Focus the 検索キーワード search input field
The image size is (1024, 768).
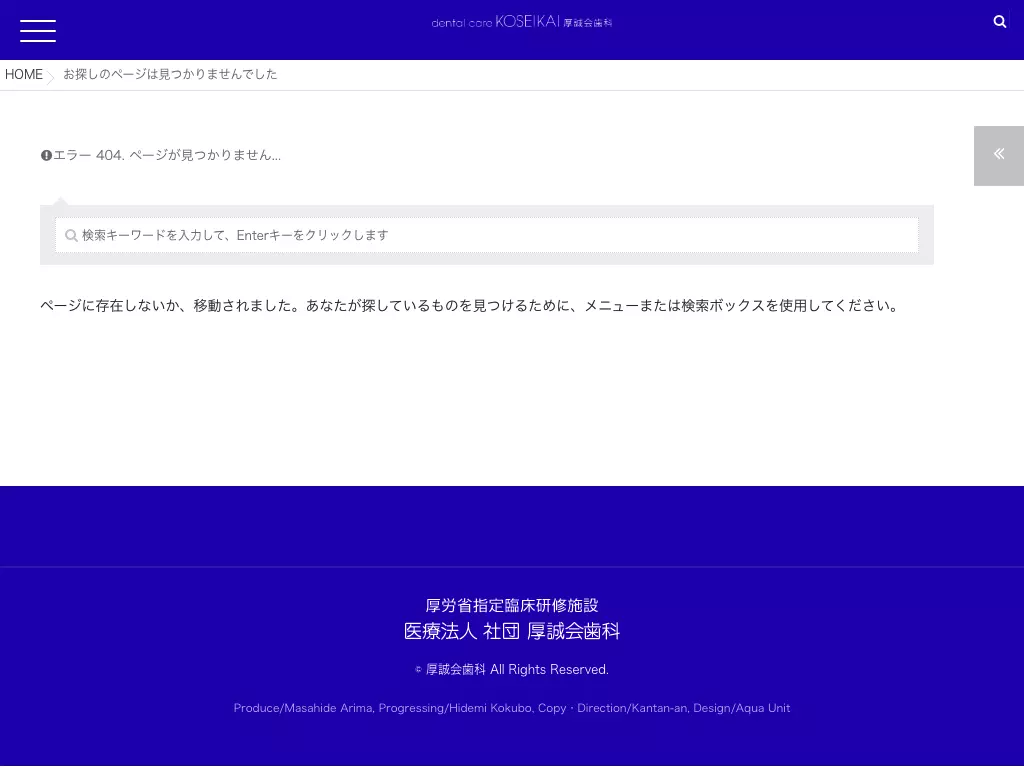click(487, 235)
